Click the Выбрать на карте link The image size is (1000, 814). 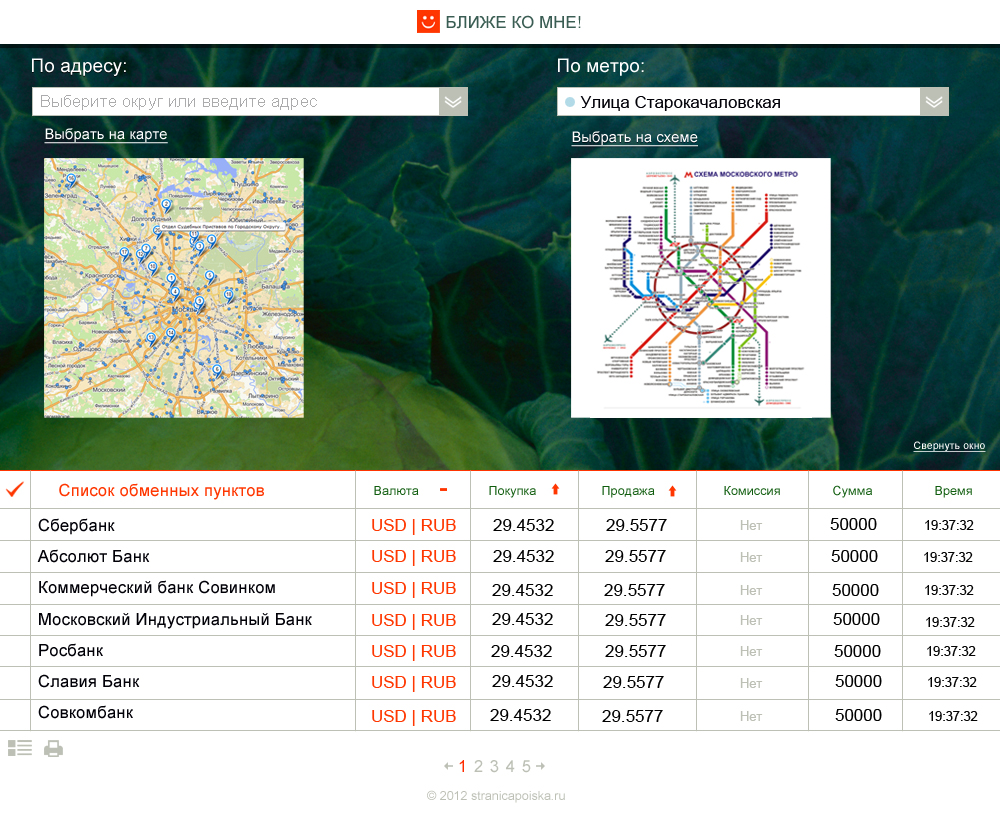[x=106, y=135]
